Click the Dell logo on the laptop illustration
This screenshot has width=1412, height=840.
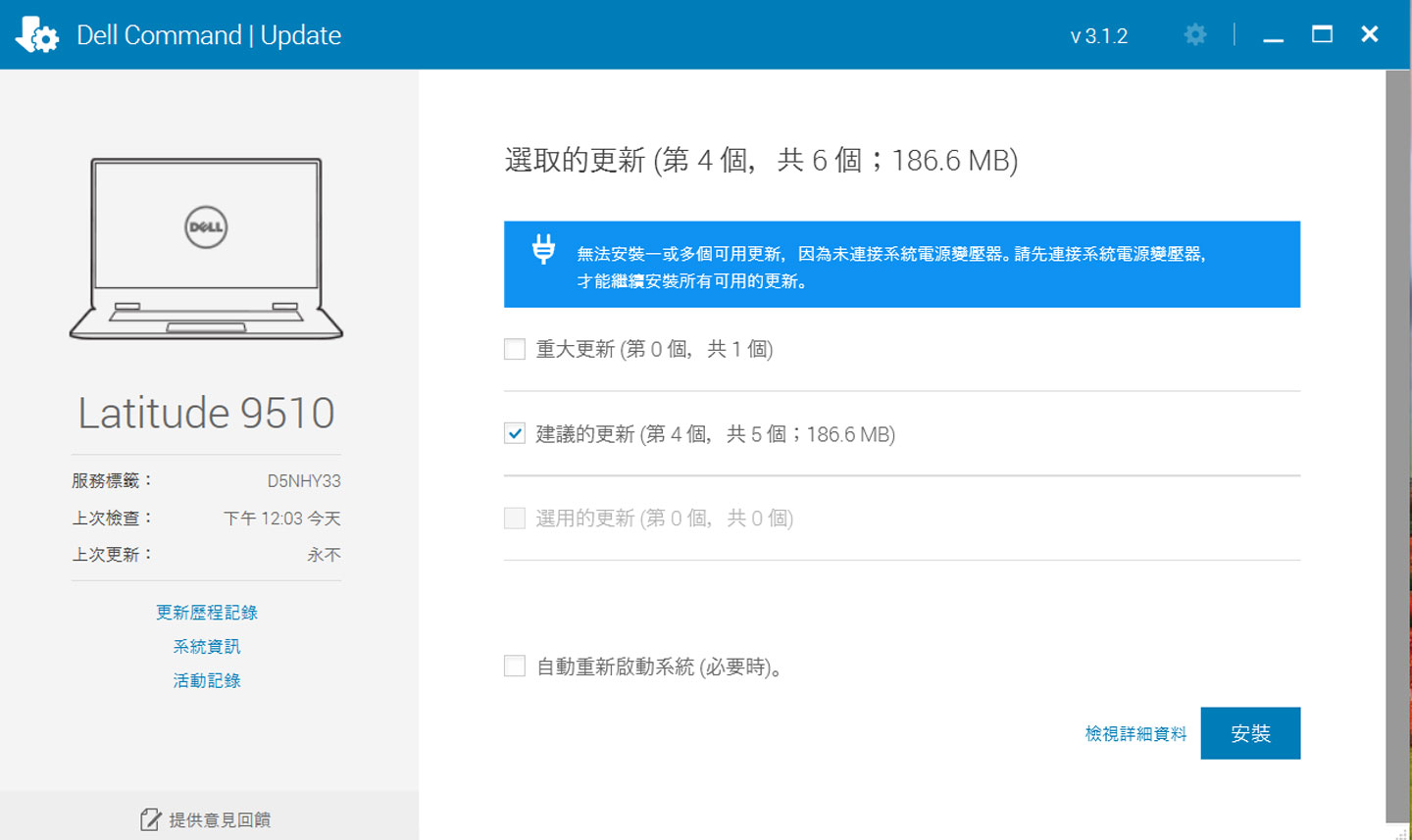point(206,226)
